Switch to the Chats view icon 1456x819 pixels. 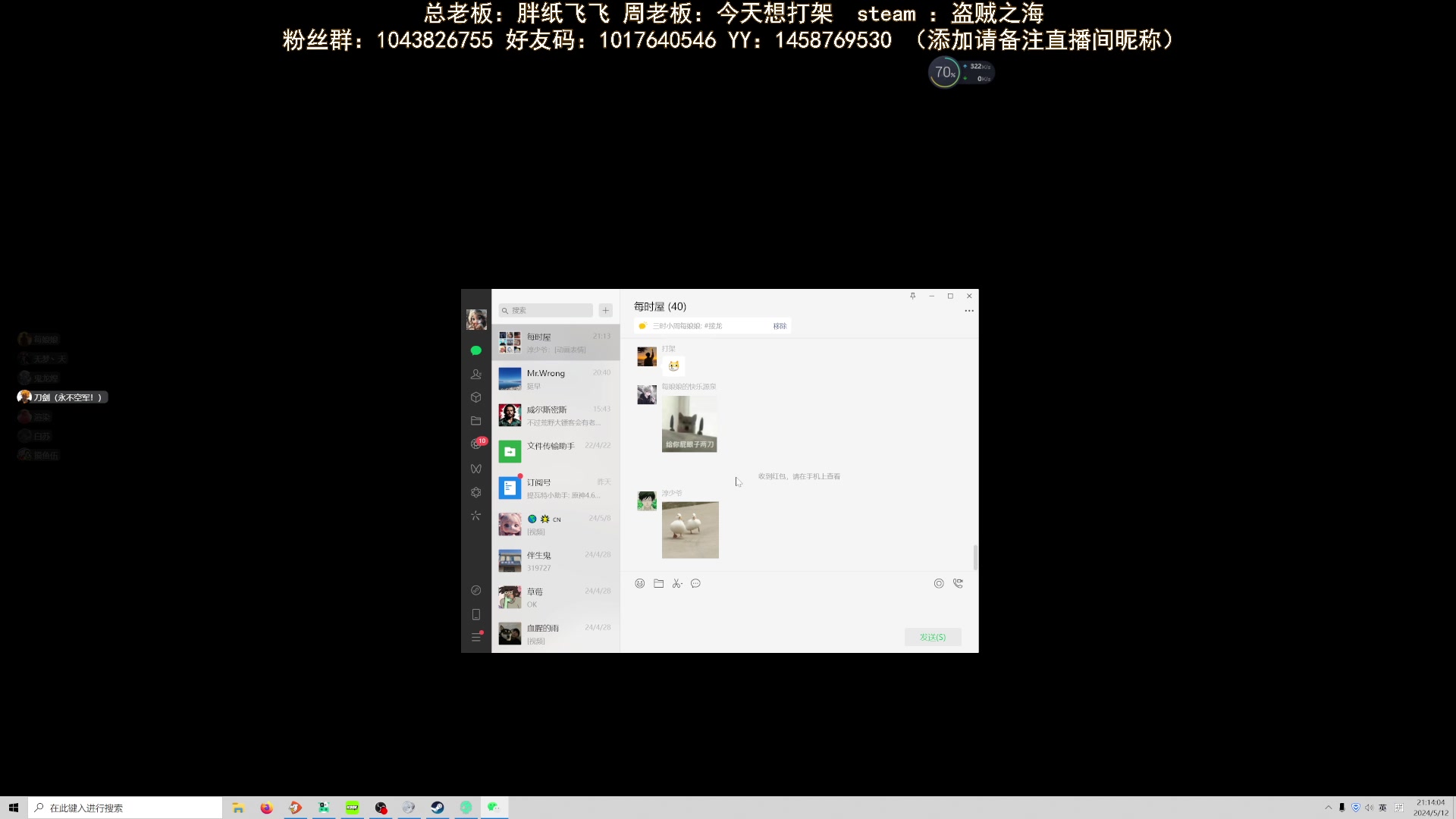click(476, 350)
